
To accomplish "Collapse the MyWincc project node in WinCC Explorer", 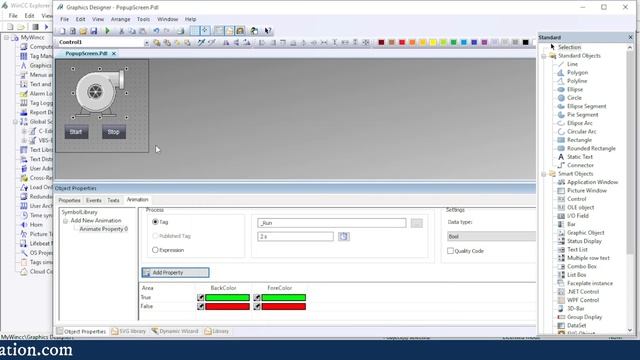I will (7, 38).
